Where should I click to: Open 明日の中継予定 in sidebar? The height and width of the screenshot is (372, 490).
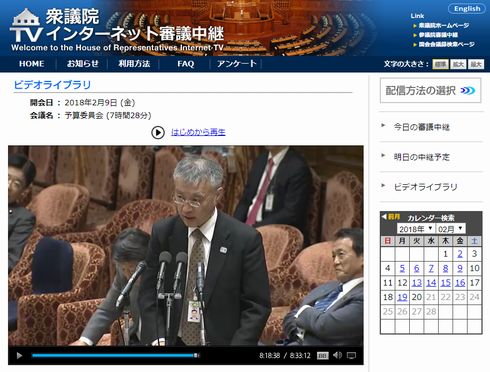422,157
